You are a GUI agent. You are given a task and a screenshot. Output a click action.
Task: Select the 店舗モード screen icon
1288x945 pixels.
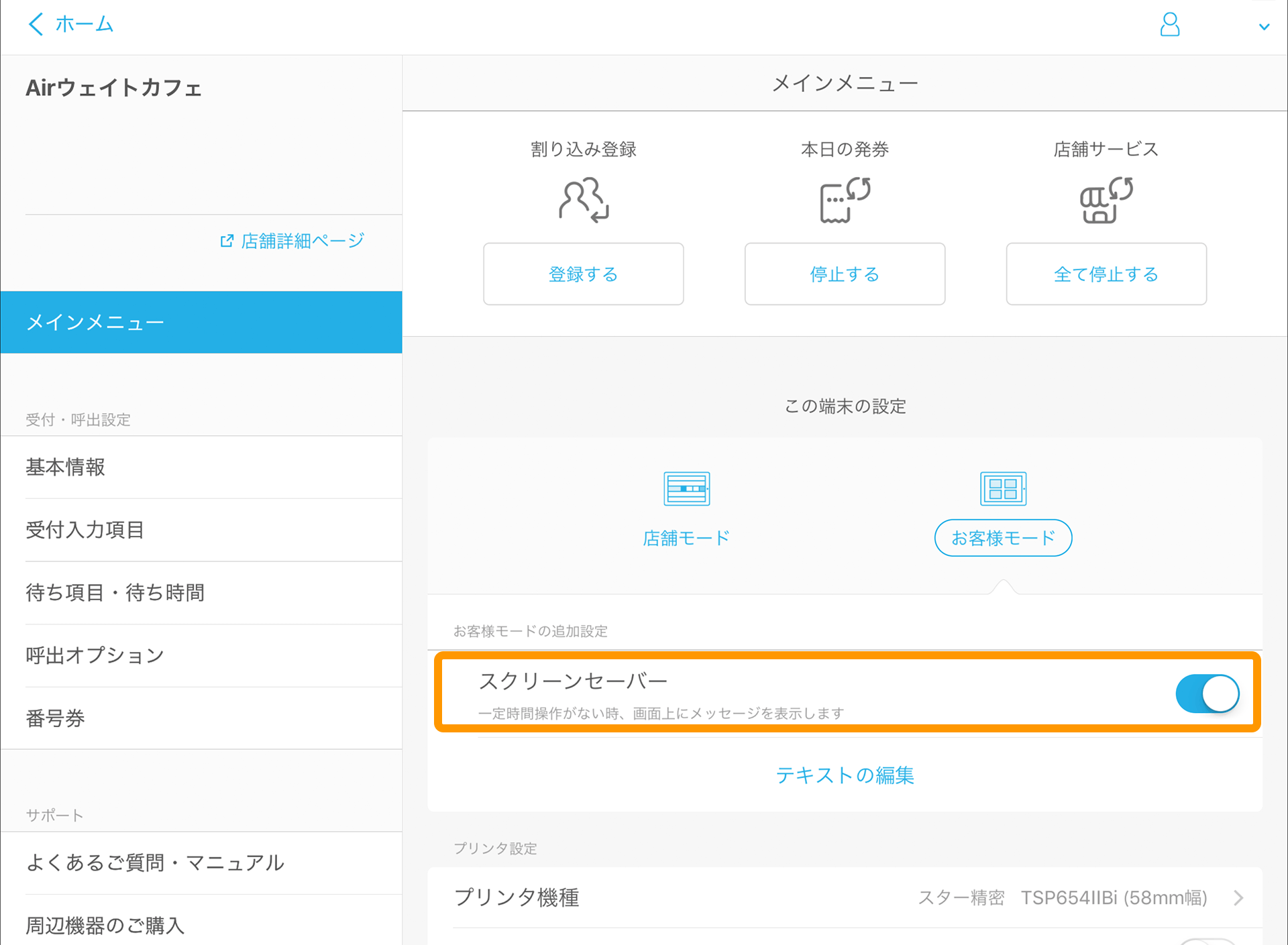(686, 488)
